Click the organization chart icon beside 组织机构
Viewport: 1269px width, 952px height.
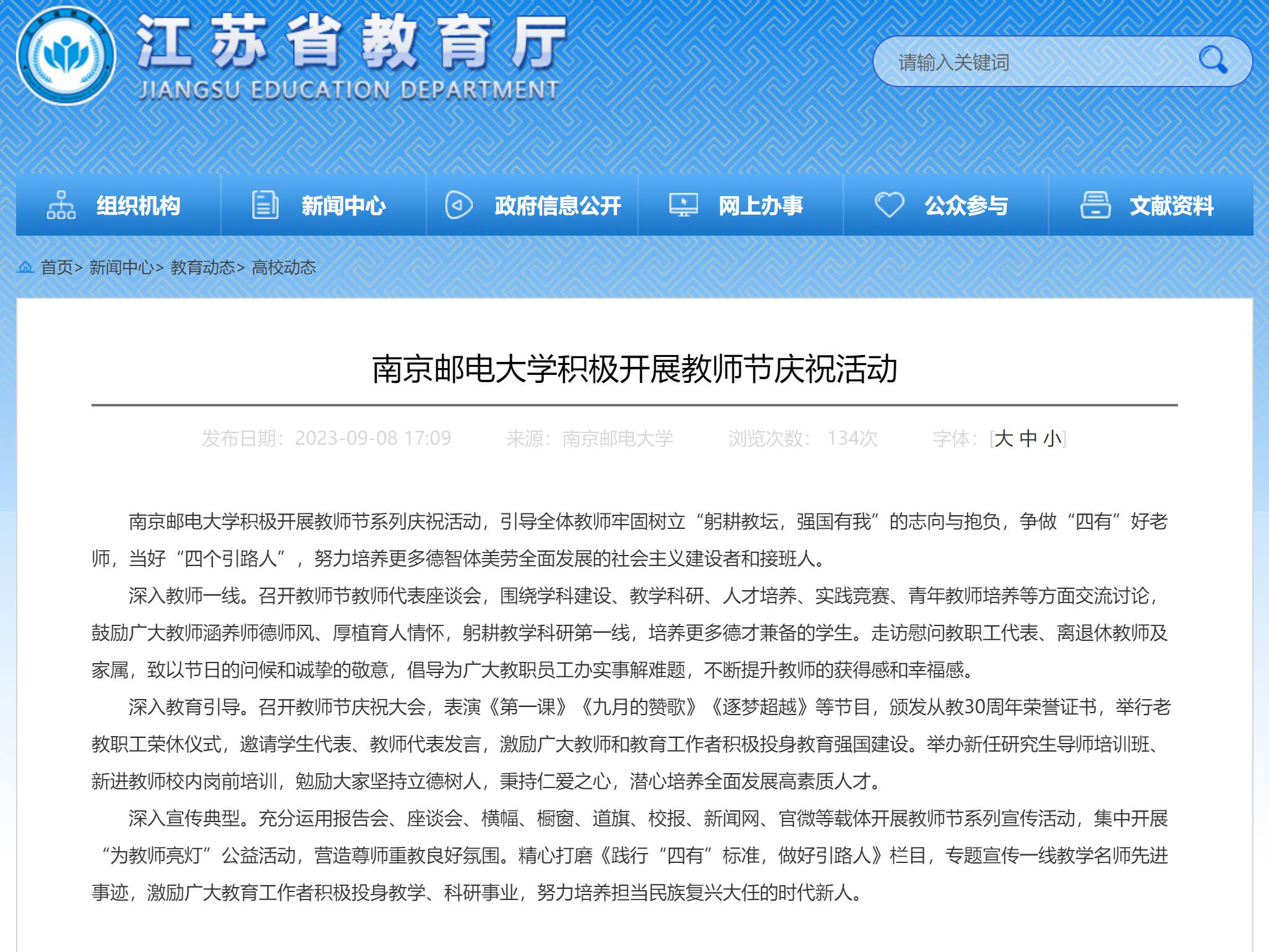coord(61,205)
